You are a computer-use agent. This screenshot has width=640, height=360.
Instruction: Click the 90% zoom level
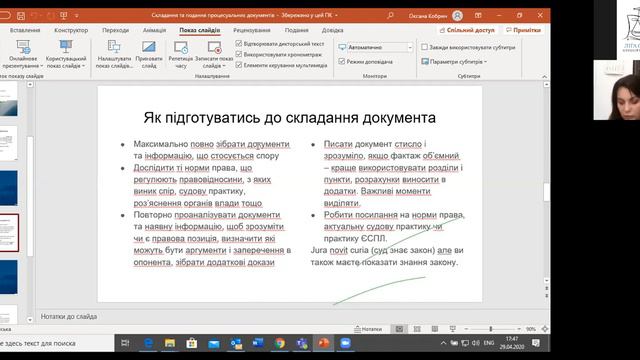[x=531, y=329]
